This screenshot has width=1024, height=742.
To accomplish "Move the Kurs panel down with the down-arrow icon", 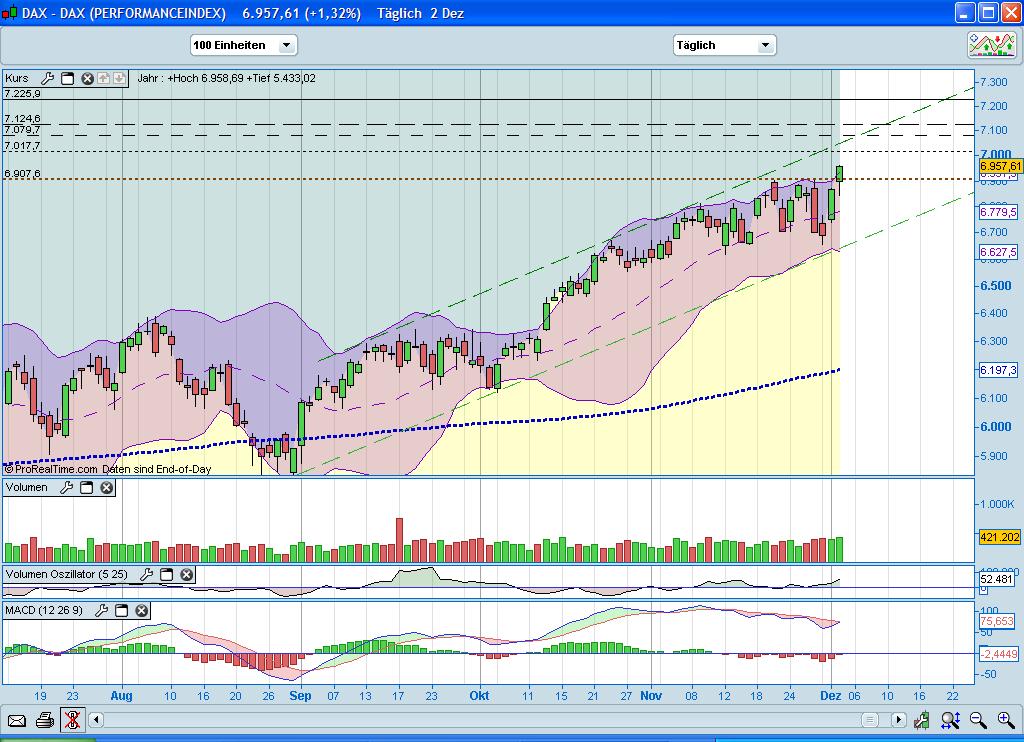I will click(x=121, y=78).
